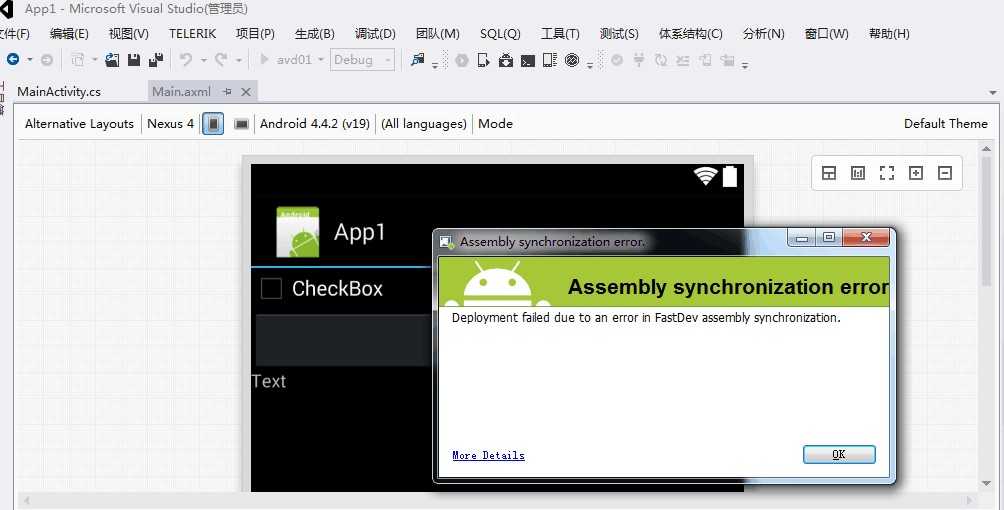Click the Undo arrow icon
1004x510 pixels.
click(x=186, y=60)
